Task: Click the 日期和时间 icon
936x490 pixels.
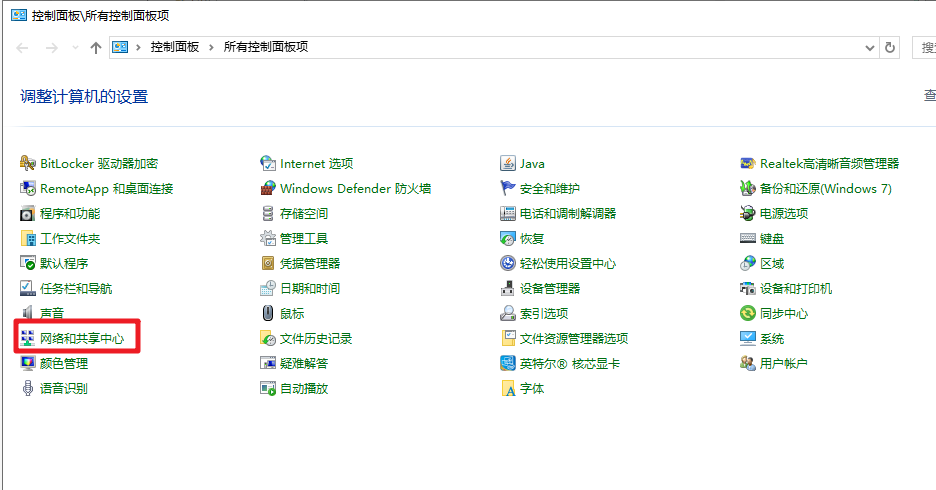Action: 268,288
